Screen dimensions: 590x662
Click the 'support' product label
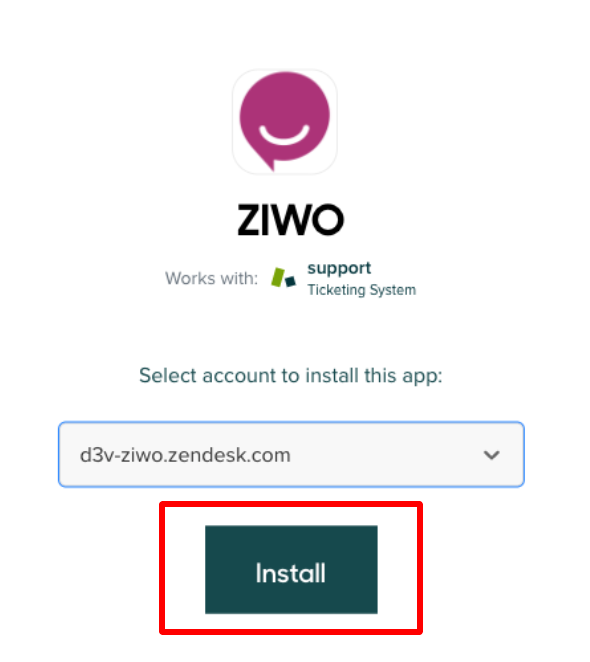pyautogui.click(x=339, y=269)
